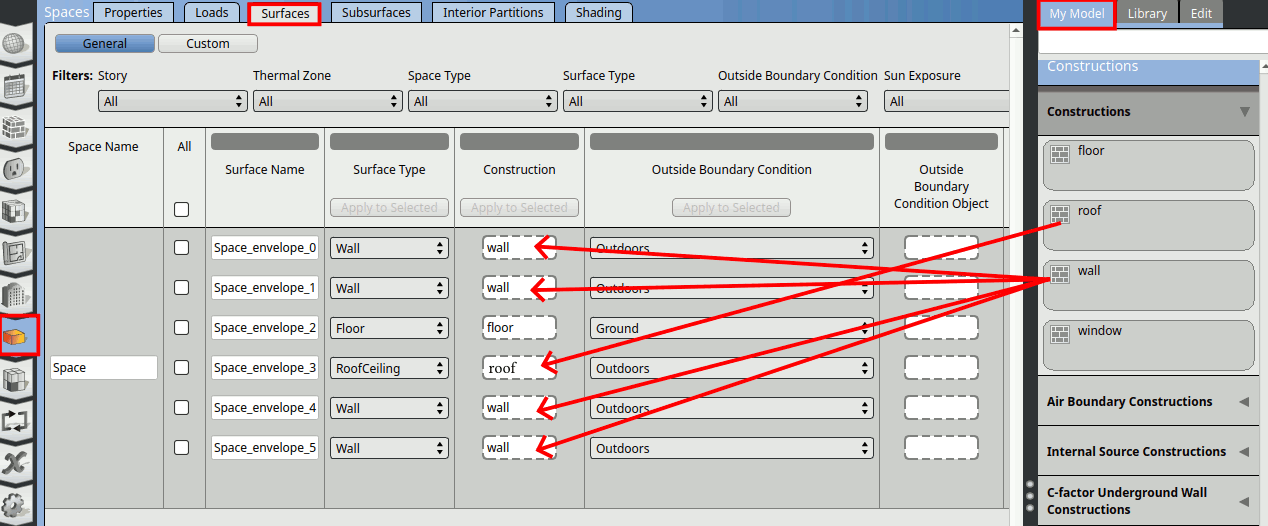This screenshot has width=1268, height=526.
Task: Toggle the All select checkbox in header
Action: (x=181, y=209)
